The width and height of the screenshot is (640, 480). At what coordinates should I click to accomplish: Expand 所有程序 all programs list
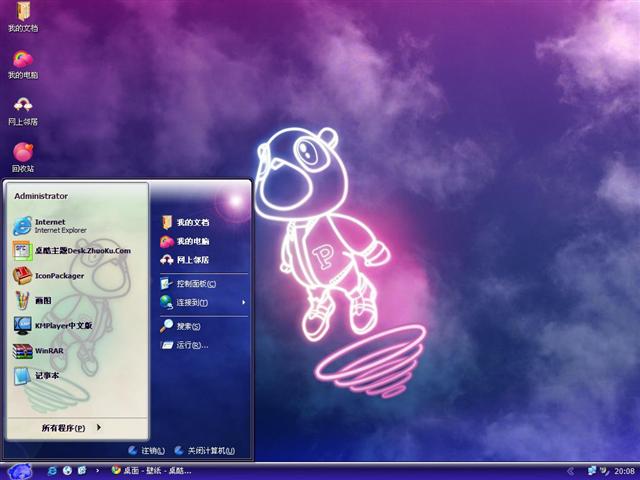(70, 428)
